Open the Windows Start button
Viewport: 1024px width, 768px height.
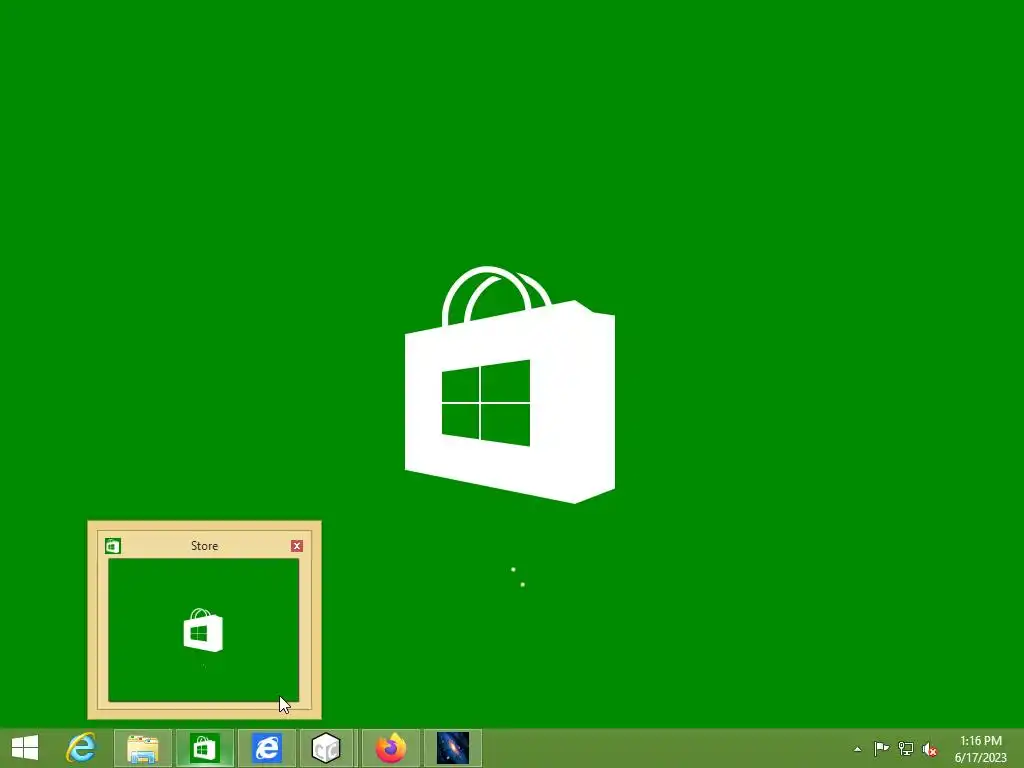pos(25,748)
